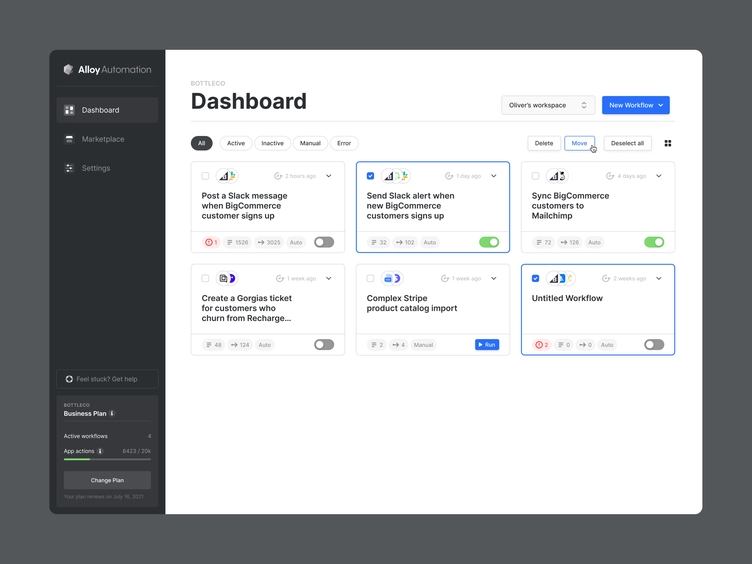
Task: Click the lifebuoy icon in Feel stuck button
Action: pos(69,379)
